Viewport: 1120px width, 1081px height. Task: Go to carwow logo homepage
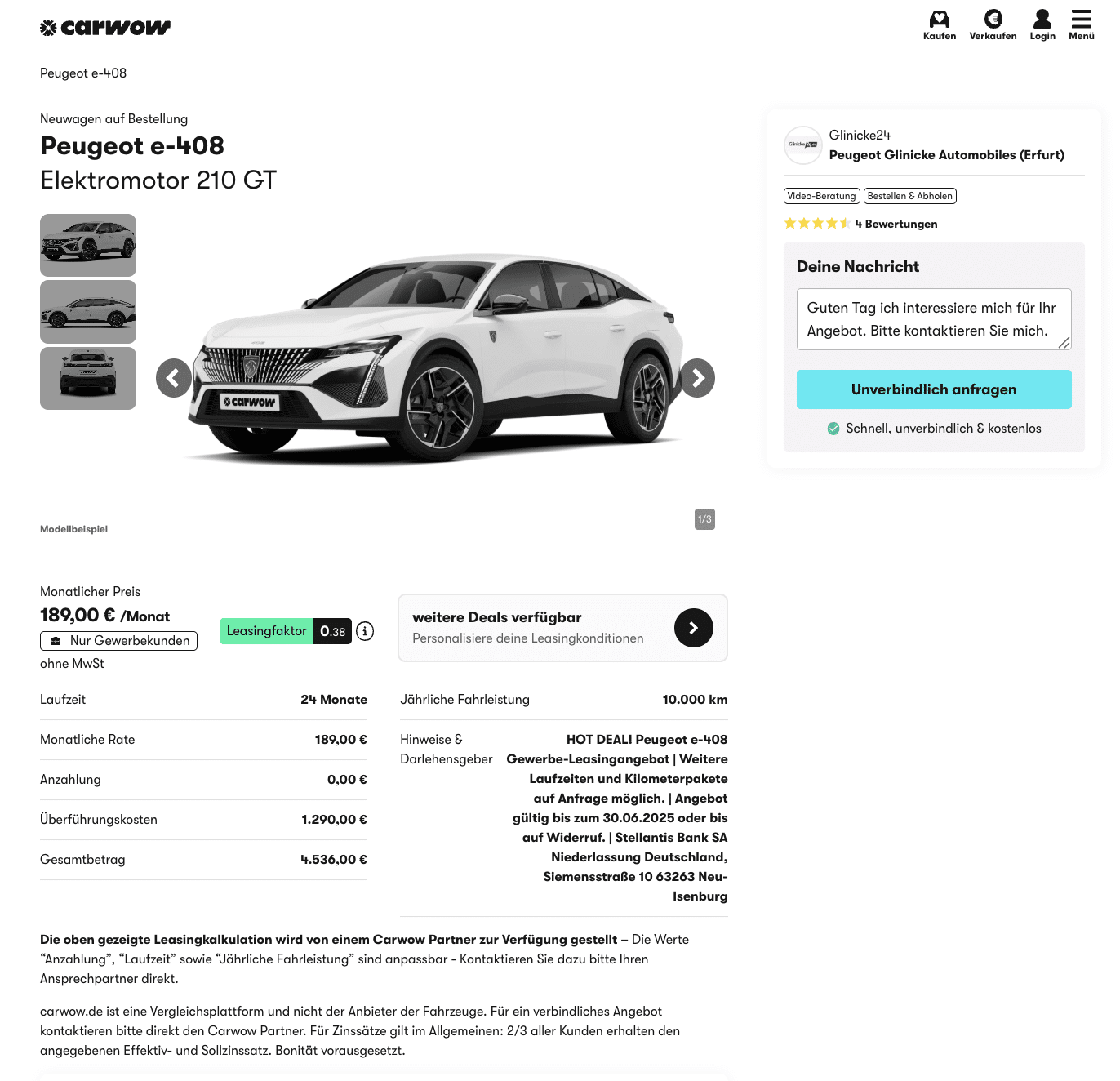105,28
